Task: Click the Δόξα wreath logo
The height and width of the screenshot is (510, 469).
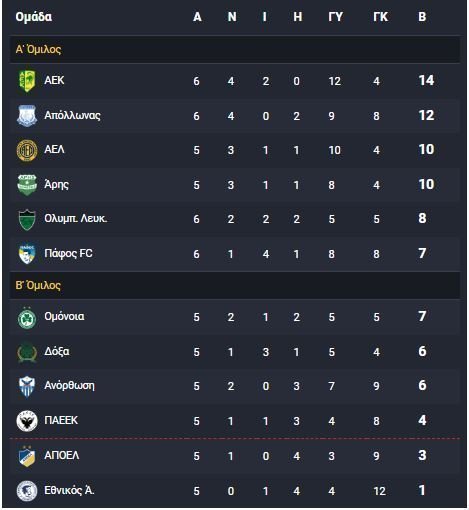Action: pyautogui.click(x=27, y=352)
